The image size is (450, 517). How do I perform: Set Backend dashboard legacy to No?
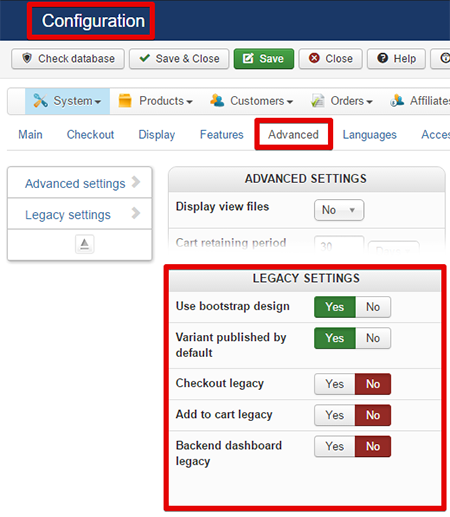point(373,446)
